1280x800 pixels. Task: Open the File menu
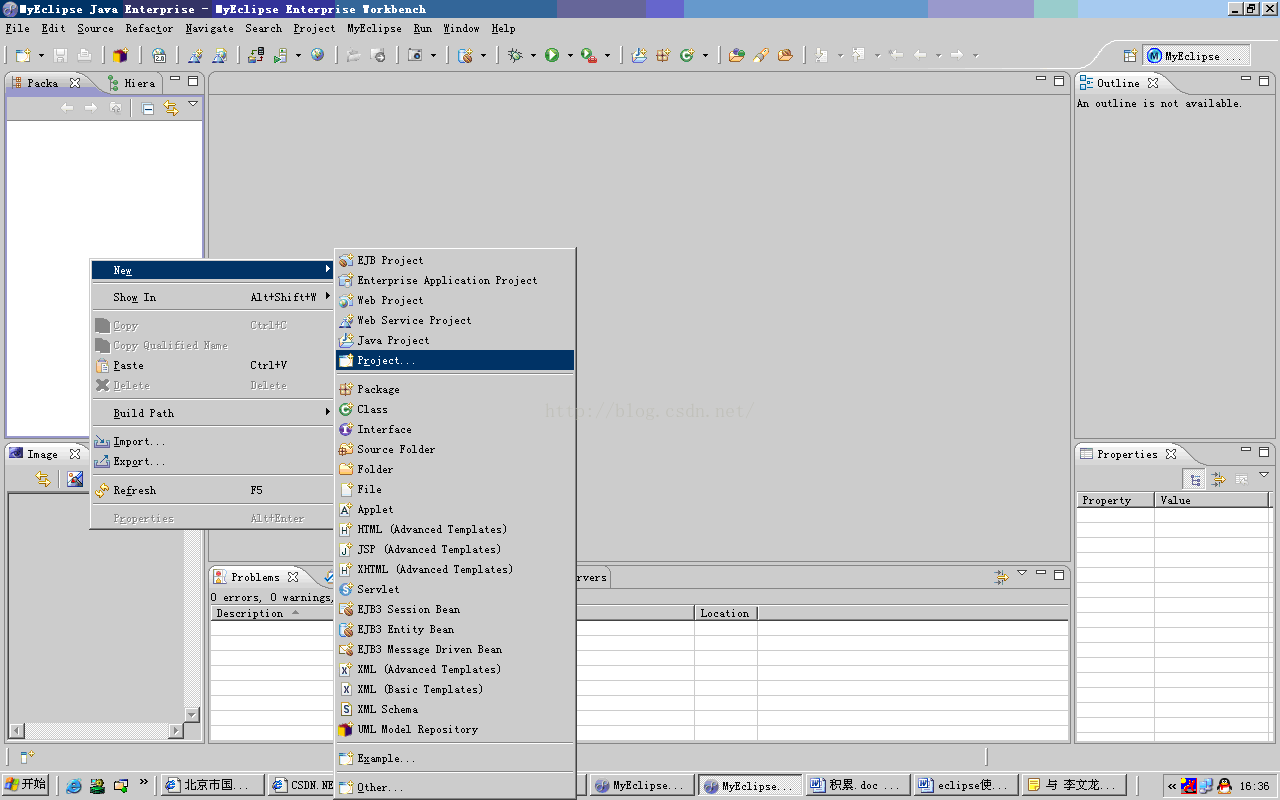coord(17,28)
